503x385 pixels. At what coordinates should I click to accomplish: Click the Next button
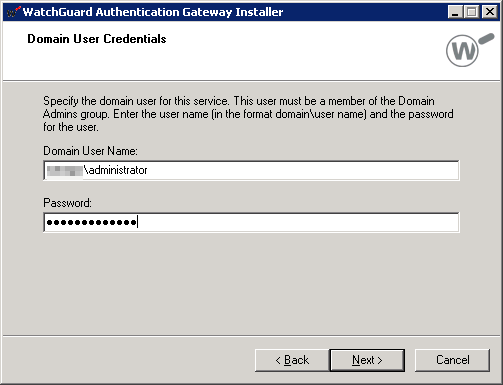367,360
